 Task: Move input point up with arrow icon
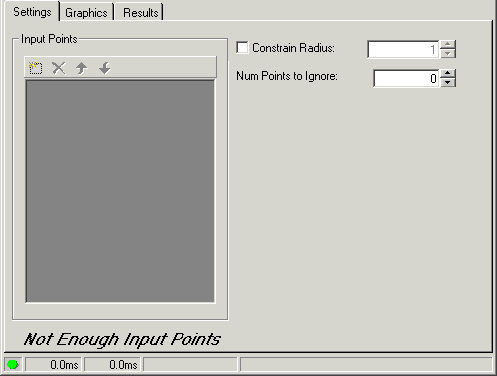(x=82, y=68)
